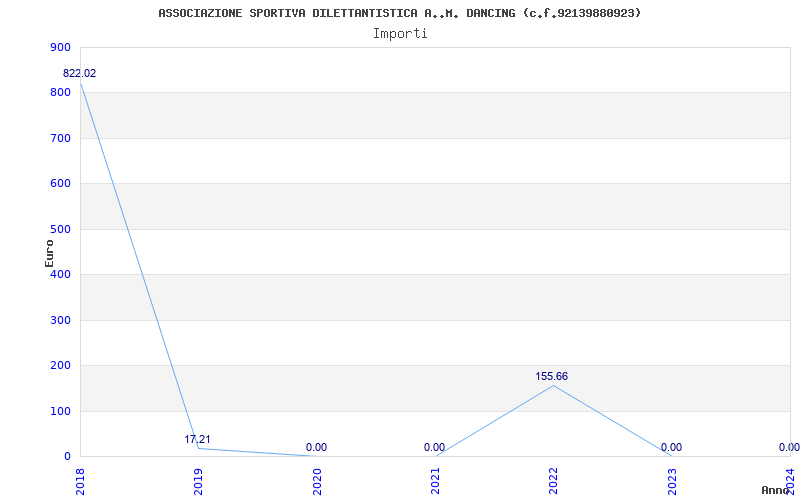Click the 2022 x-axis year label
Screen dimensions: 800x500
pos(554,480)
